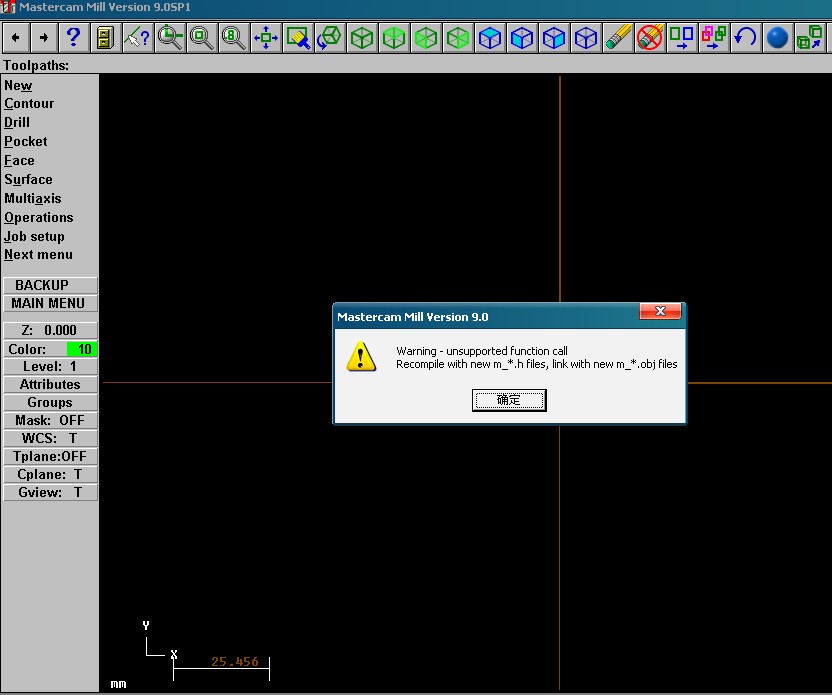Open the Level: 1 setting

[50, 367]
